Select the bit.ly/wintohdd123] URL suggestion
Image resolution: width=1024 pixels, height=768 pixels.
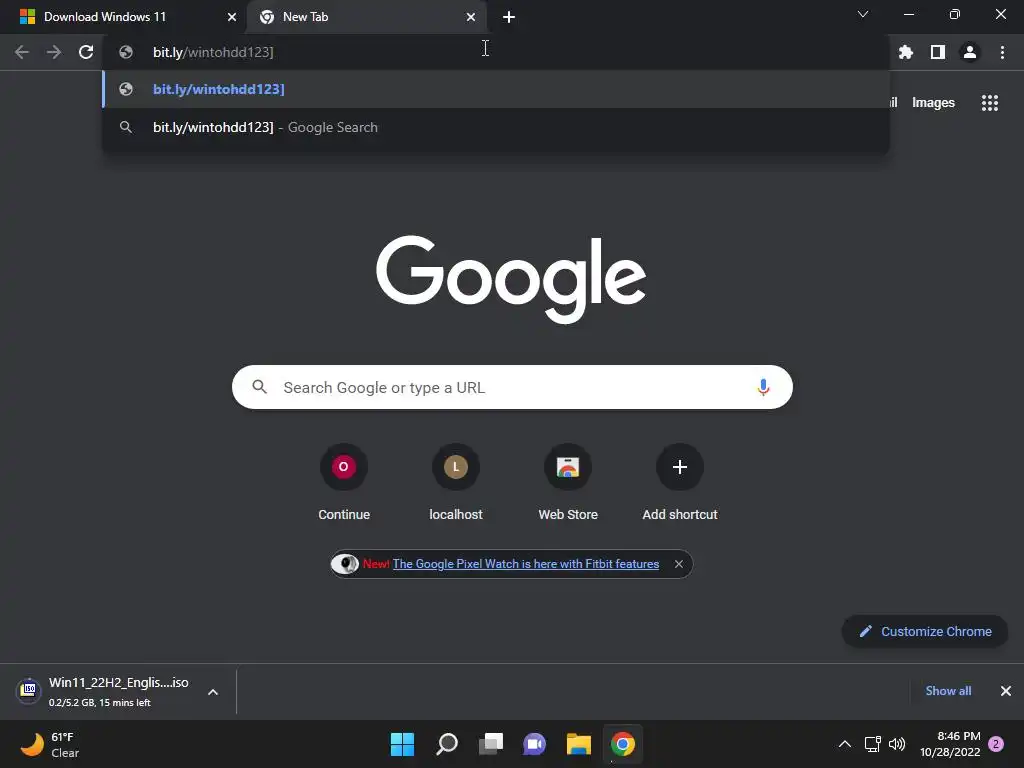pyautogui.click(x=496, y=89)
